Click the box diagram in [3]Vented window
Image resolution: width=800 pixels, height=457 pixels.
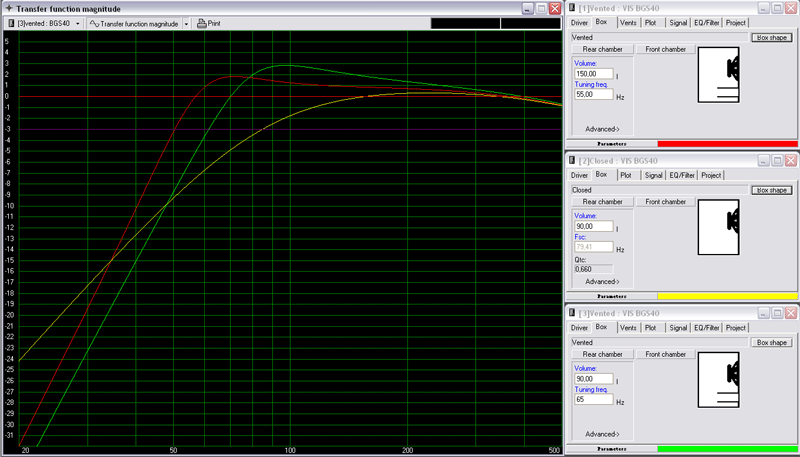pos(718,380)
